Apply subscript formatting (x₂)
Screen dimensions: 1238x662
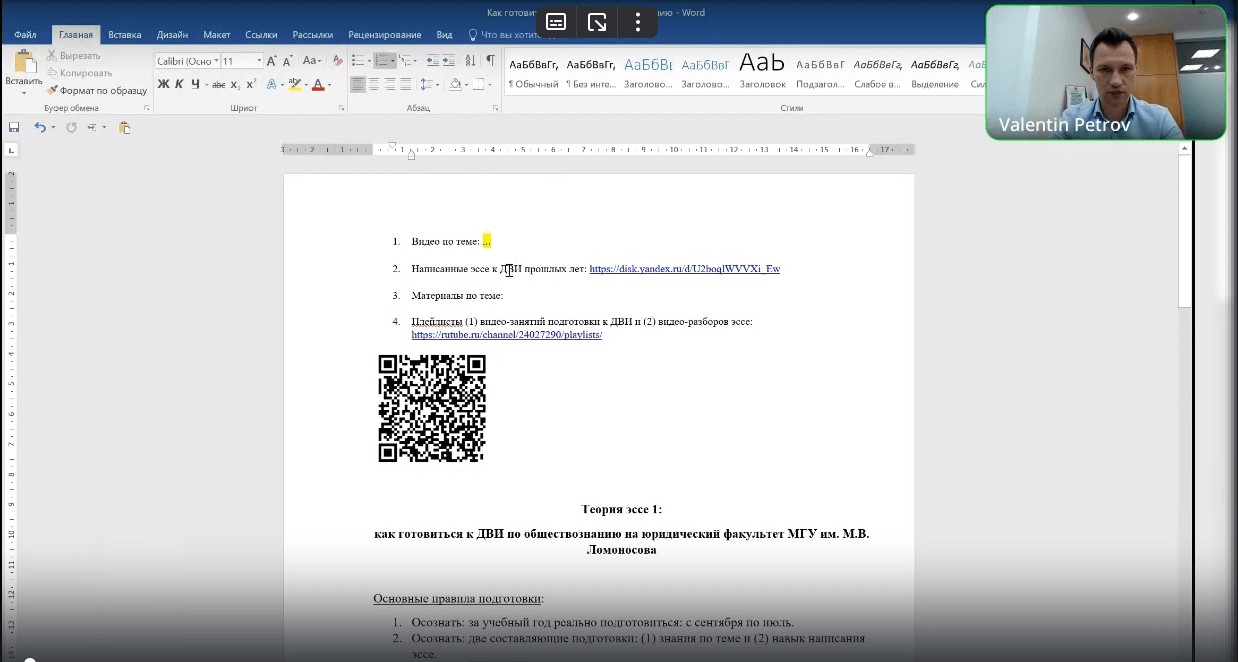tap(233, 85)
